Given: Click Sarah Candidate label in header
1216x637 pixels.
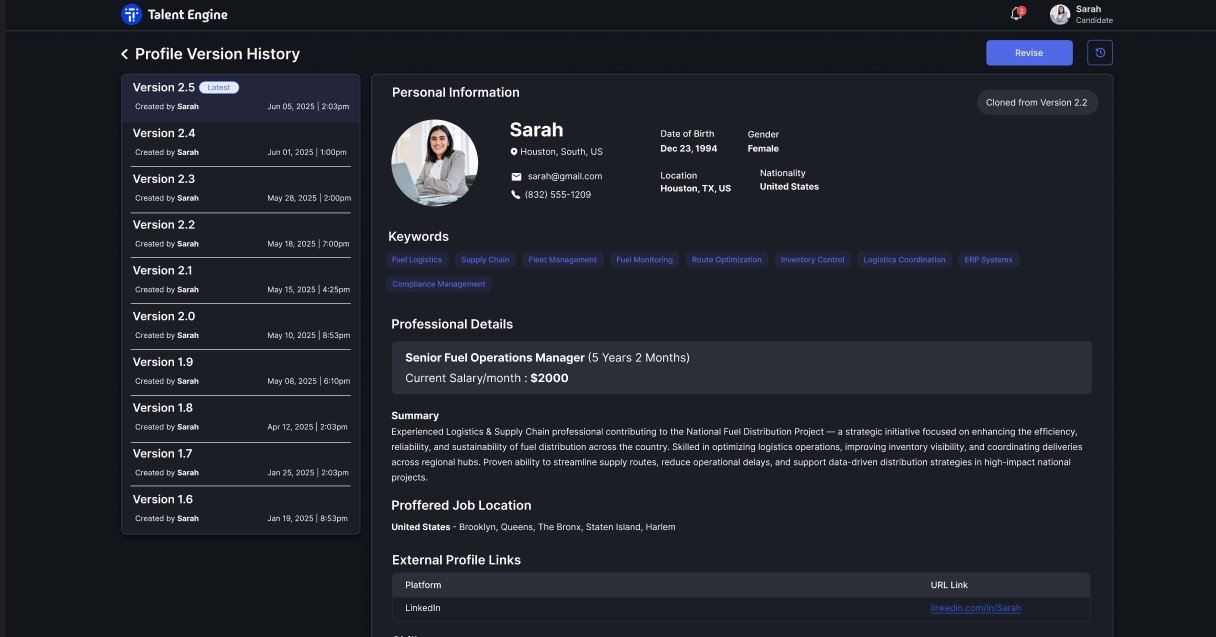Looking at the screenshot, I should click(x=1094, y=14).
